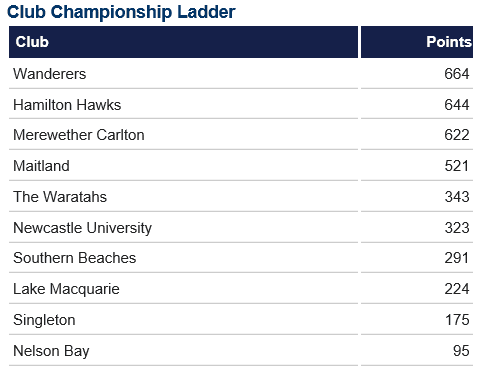
Task: Click Wanderers' points value 664
Action: coord(457,74)
